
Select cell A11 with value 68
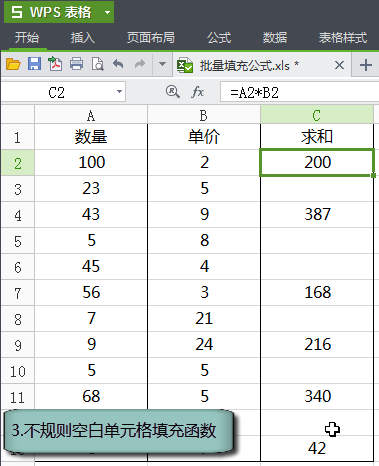pos(91,397)
